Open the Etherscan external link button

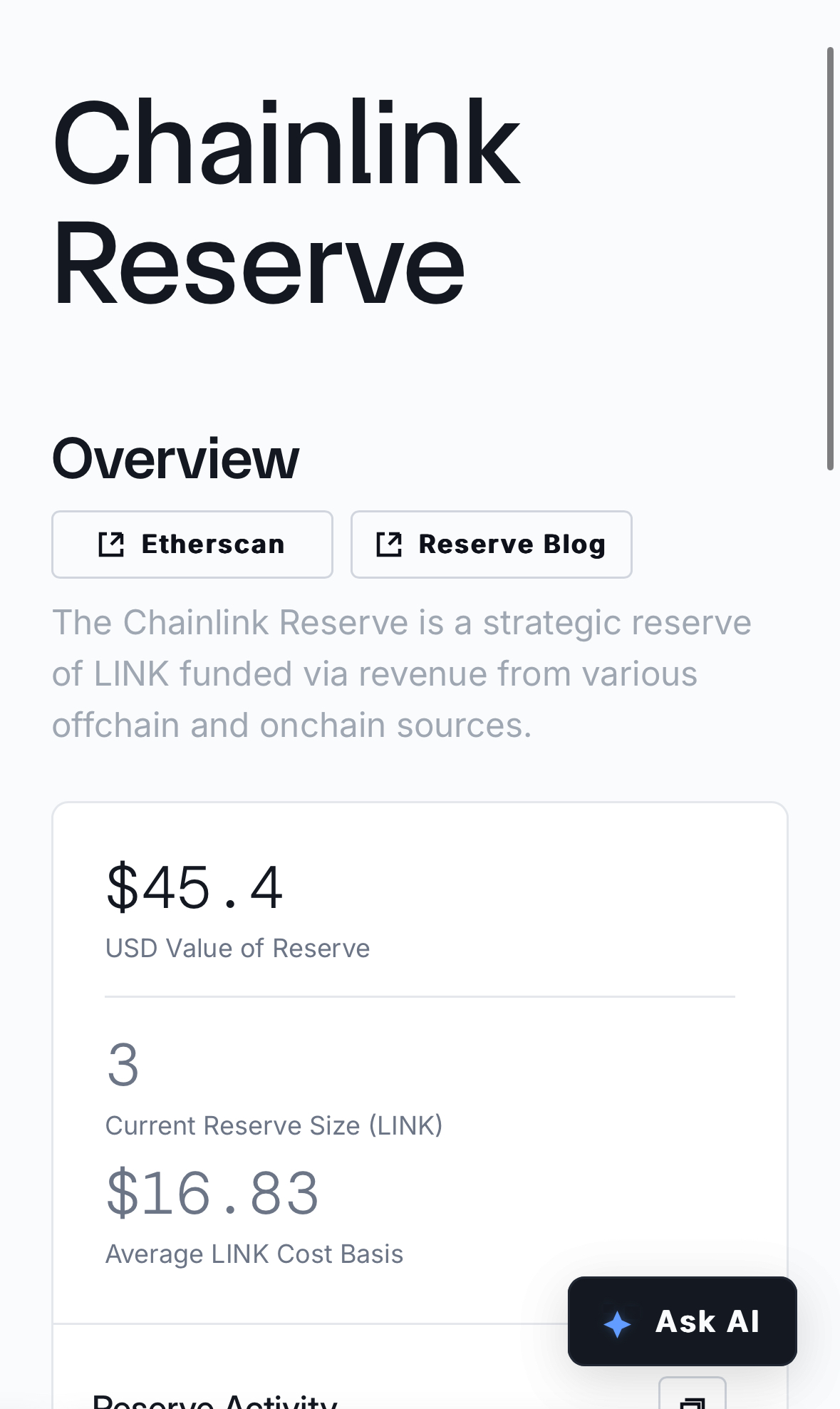(192, 544)
